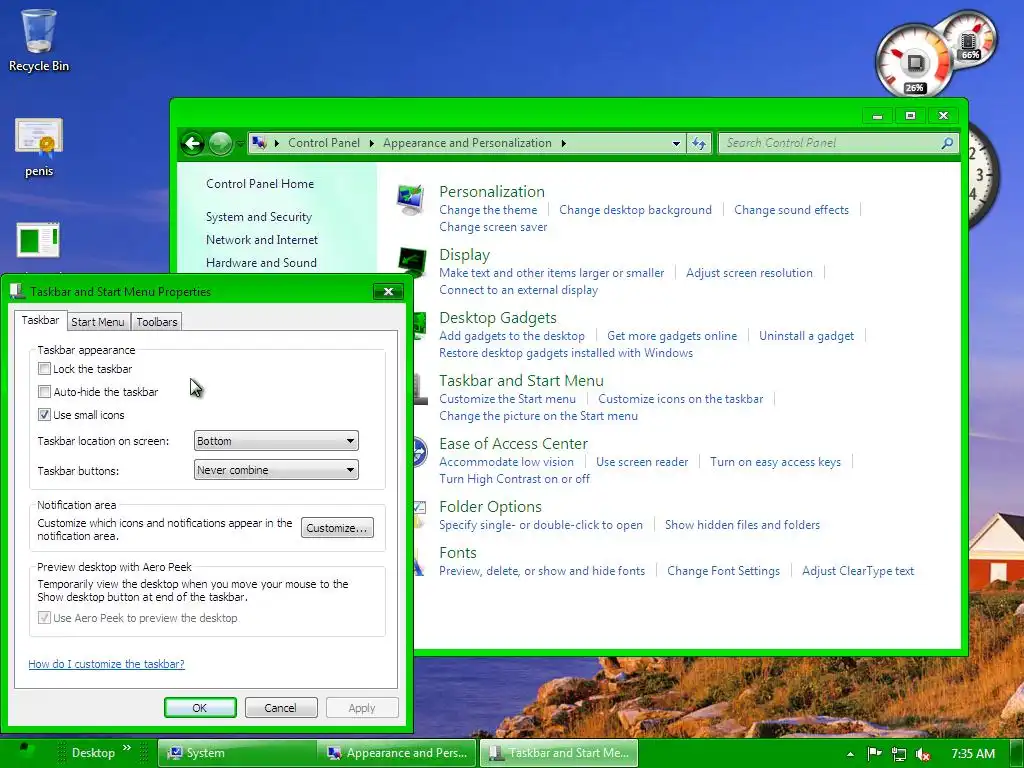Click the Search Control Panel field
Image resolution: width=1024 pixels, height=768 pixels.
[x=839, y=143]
